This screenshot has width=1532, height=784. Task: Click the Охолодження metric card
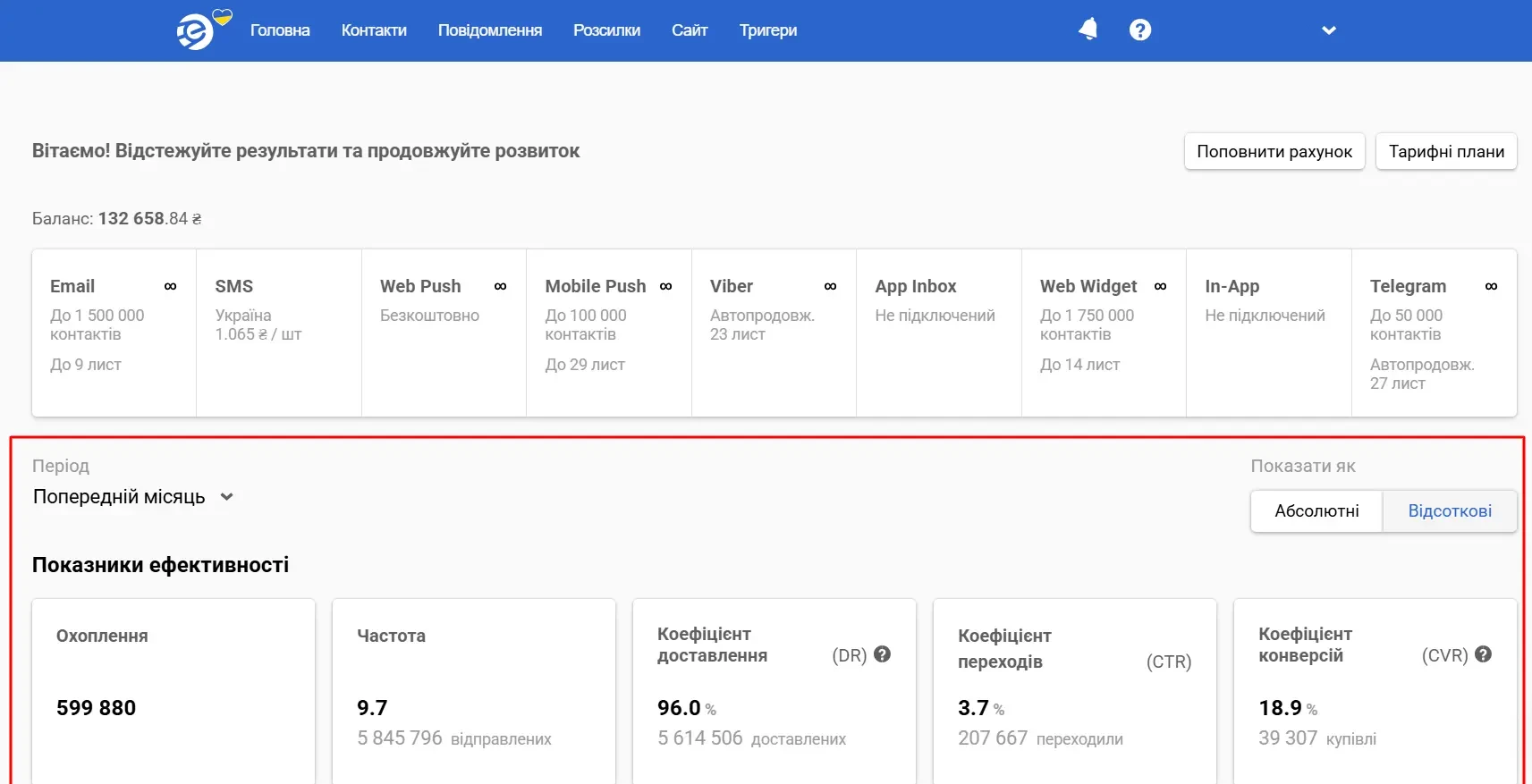pyautogui.click(x=174, y=688)
